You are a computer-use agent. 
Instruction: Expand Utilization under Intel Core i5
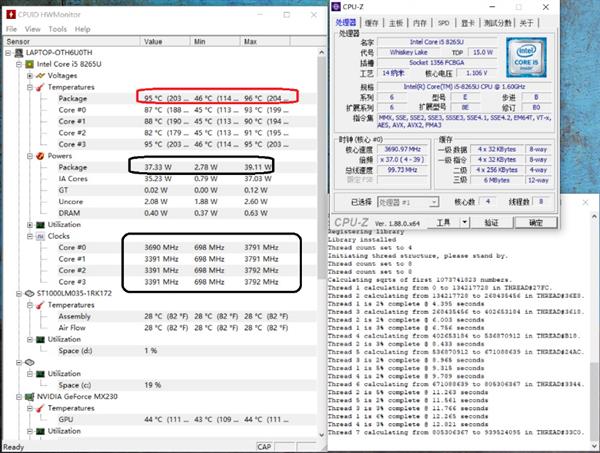30,225
